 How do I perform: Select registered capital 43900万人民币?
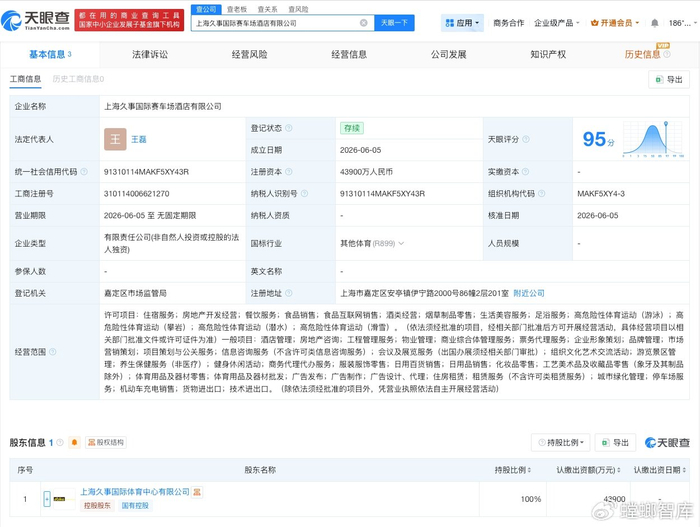point(366,171)
